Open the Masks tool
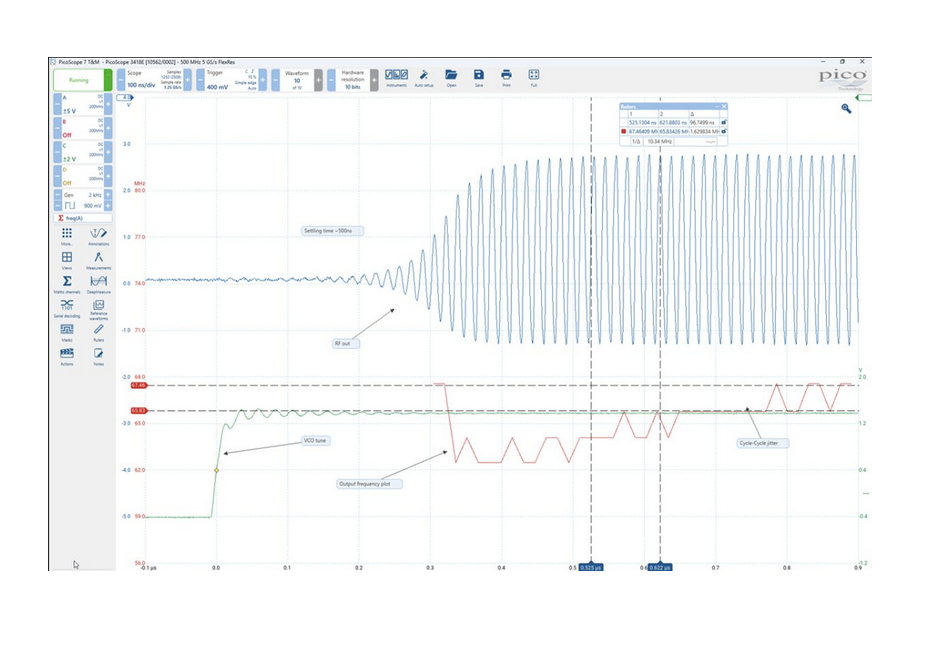 (x=67, y=331)
